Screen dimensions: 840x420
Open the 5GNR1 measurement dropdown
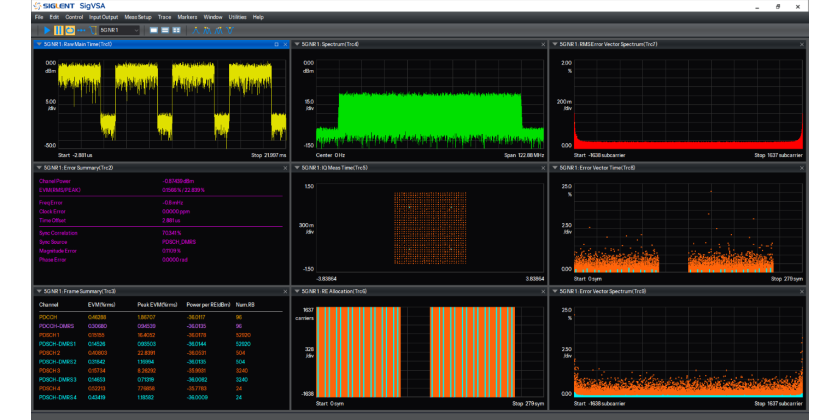point(119,30)
